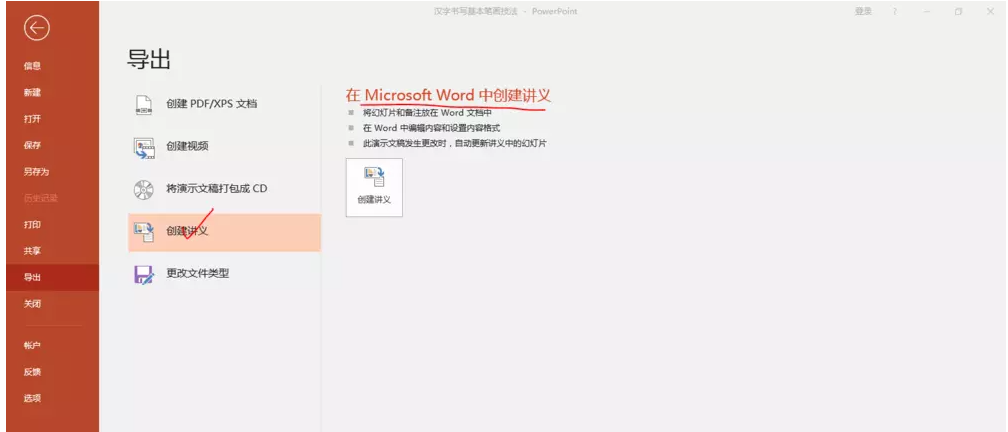Click the Create Handouts icon in export list
1008x432 pixels.
pos(143,232)
